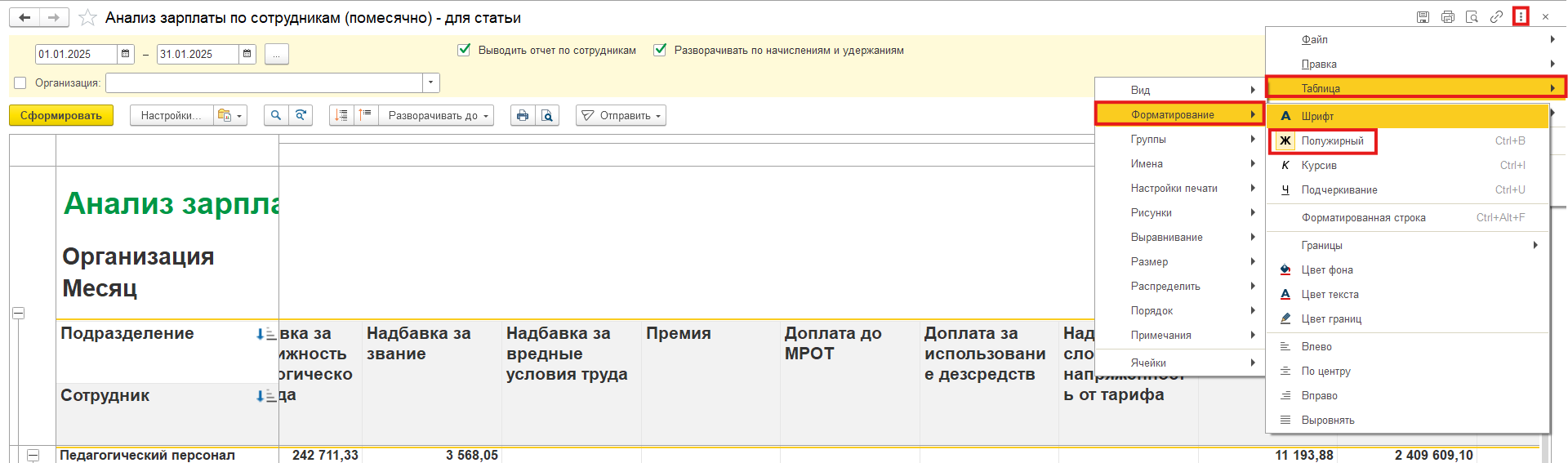The height and width of the screenshot is (463, 1568).
Task: Collapse all groups toolbar icon
Action: click(x=341, y=115)
